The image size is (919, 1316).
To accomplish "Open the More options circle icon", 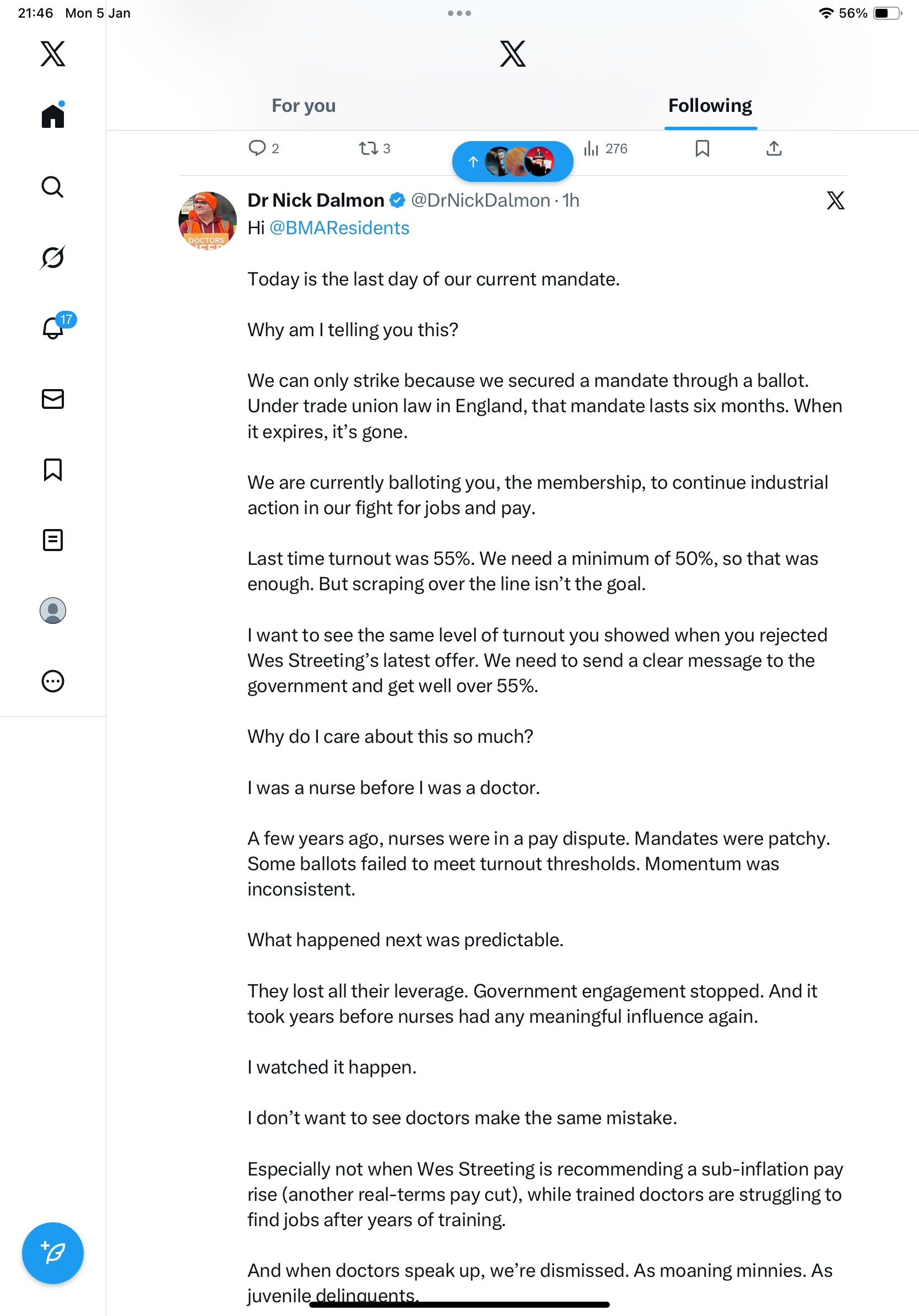I will point(53,681).
